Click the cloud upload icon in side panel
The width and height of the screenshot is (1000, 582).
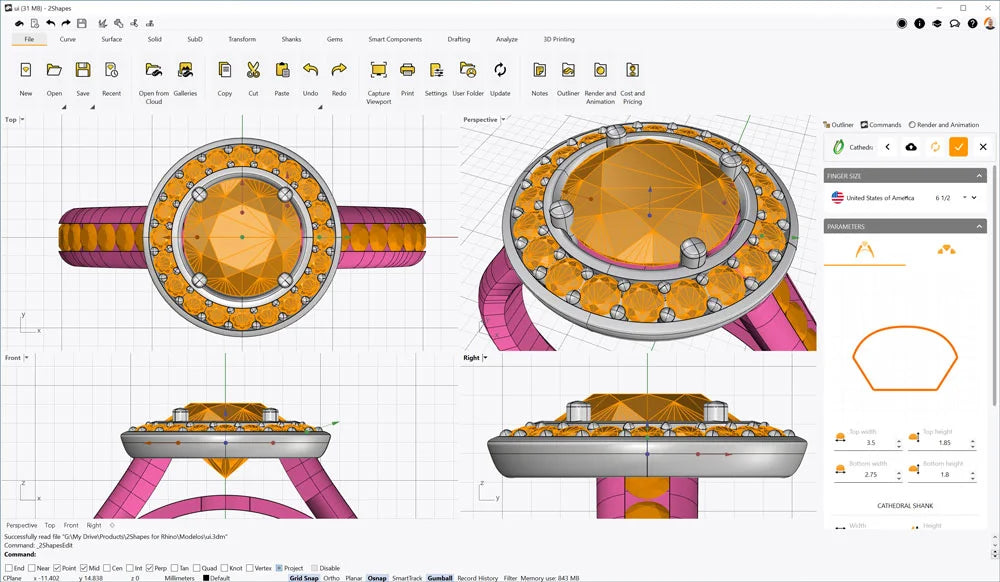[x=911, y=147]
